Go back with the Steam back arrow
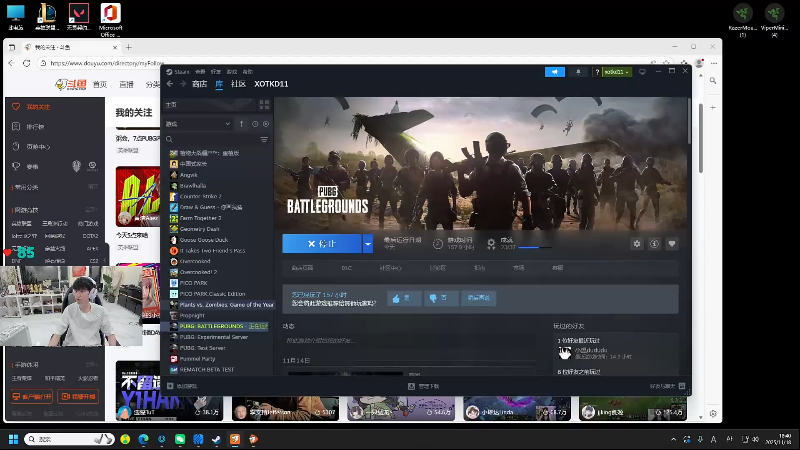Image resolution: width=800 pixels, height=450 pixels. coord(170,84)
